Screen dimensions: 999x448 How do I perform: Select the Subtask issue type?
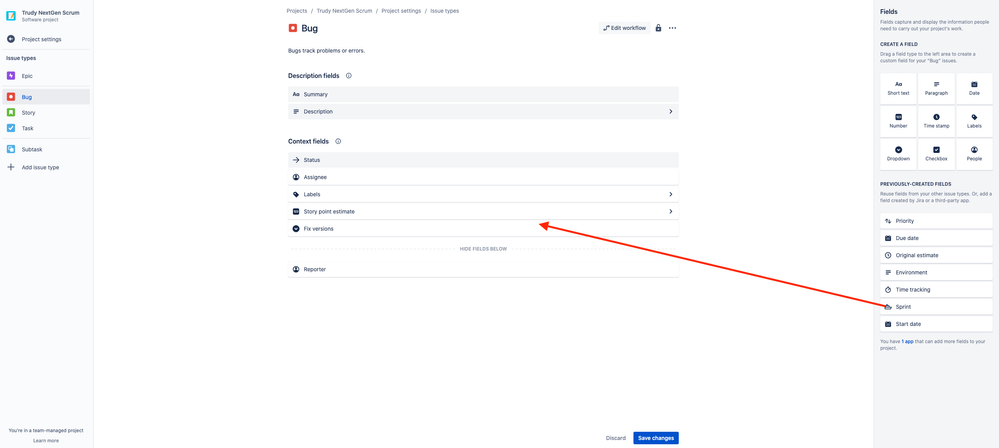[45, 149]
